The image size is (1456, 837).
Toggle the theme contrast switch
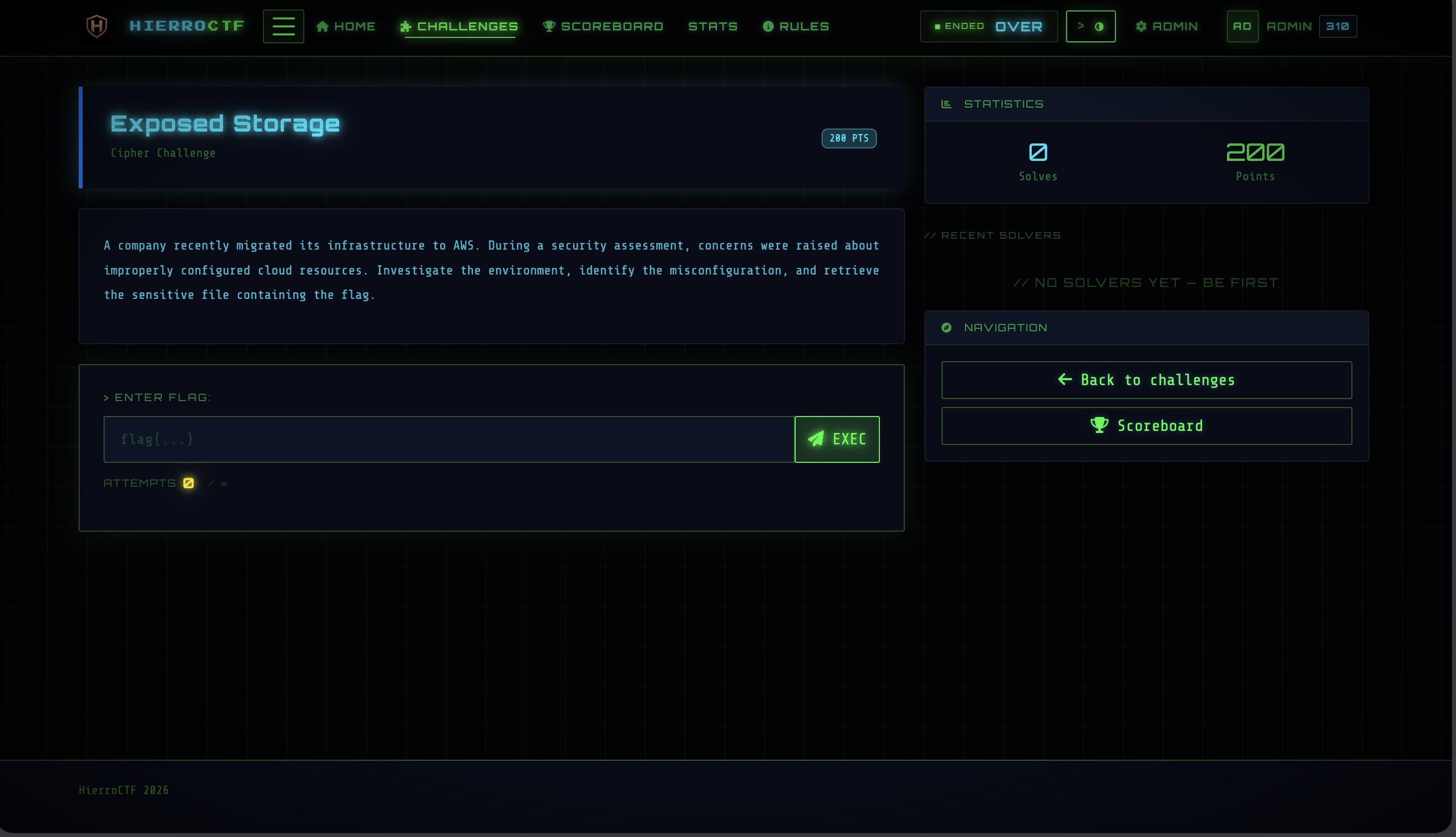point(1091,26)
